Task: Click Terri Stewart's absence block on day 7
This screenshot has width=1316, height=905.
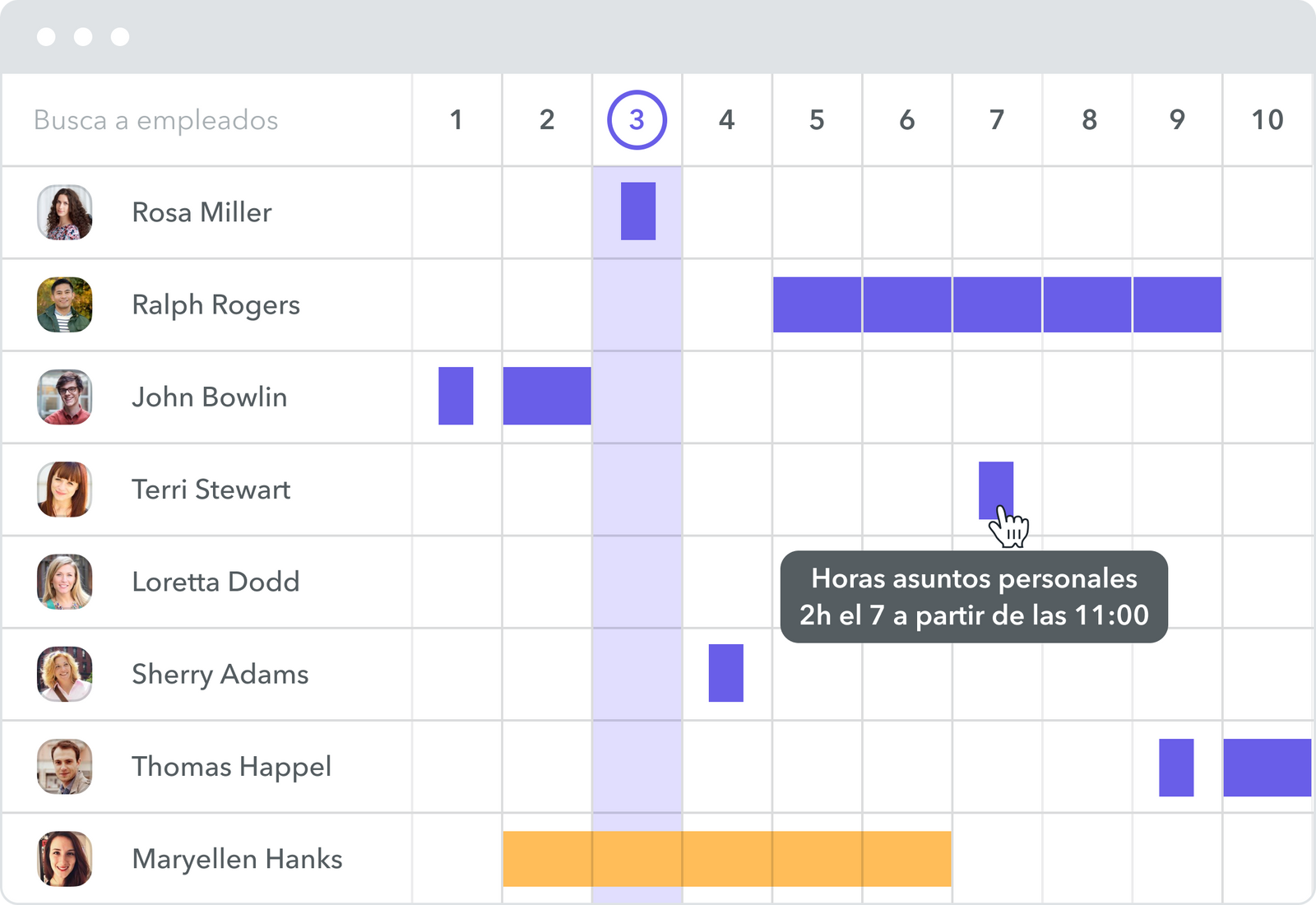Action: (x=995, y=485)
